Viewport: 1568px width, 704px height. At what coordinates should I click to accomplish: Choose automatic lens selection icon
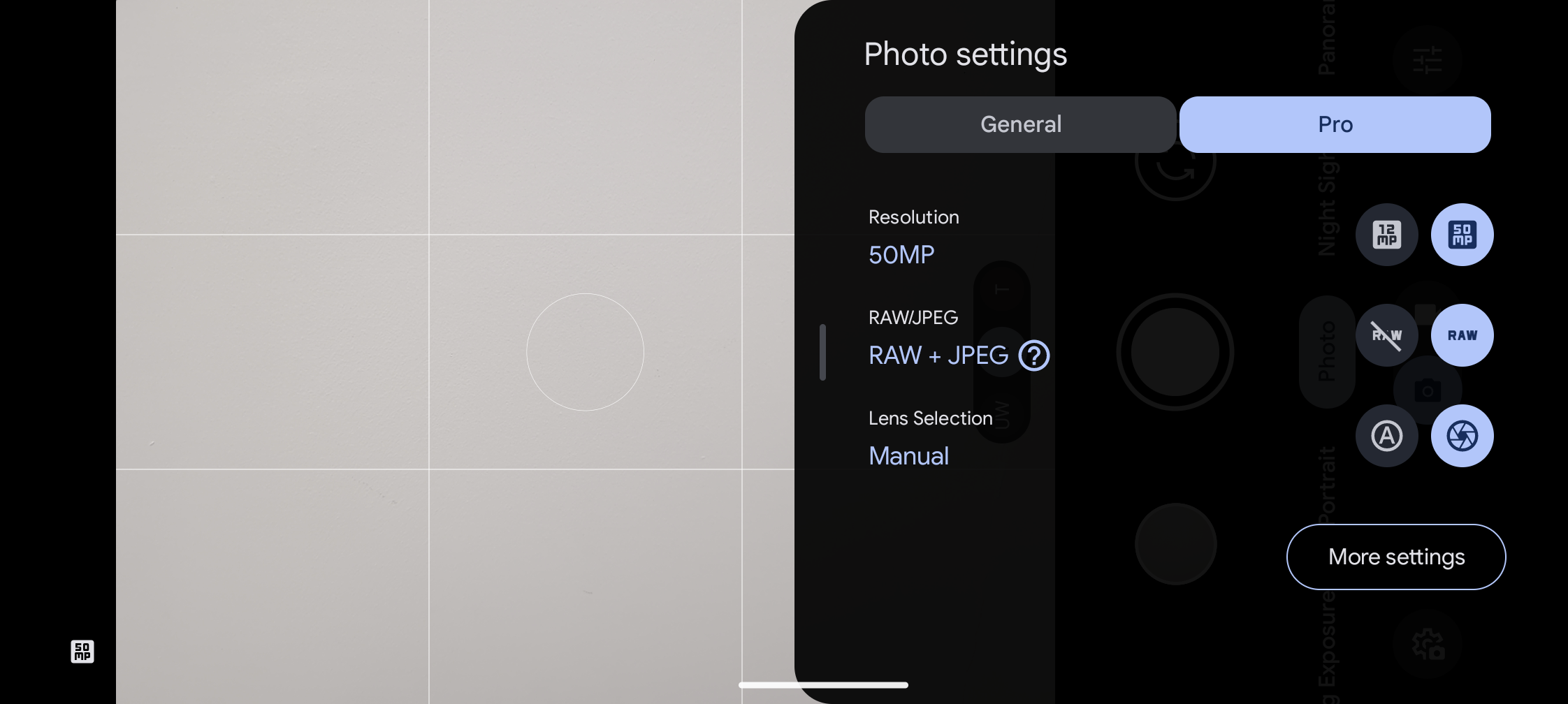click(1386, 436)
